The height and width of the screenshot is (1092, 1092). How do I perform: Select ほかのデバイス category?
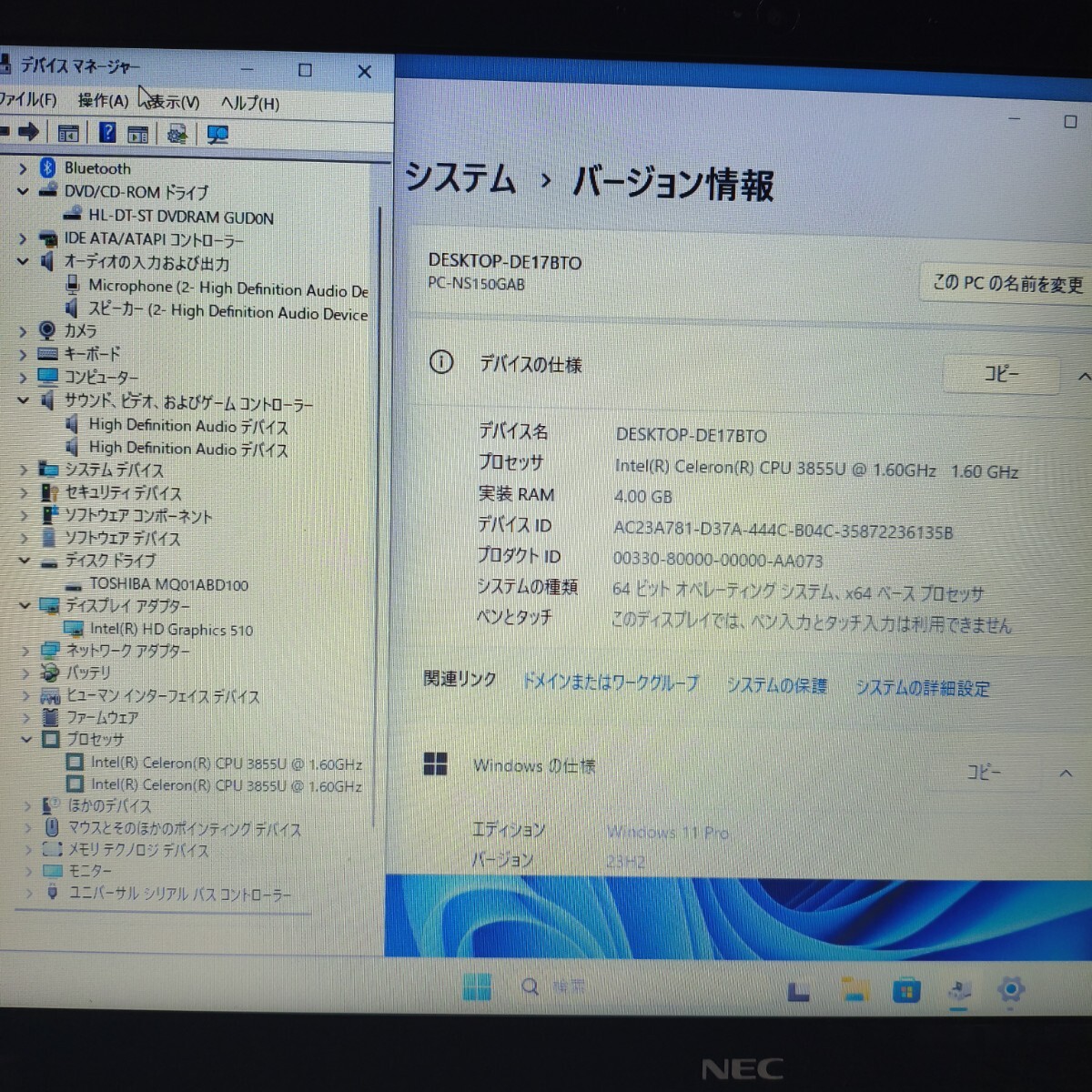109,805
